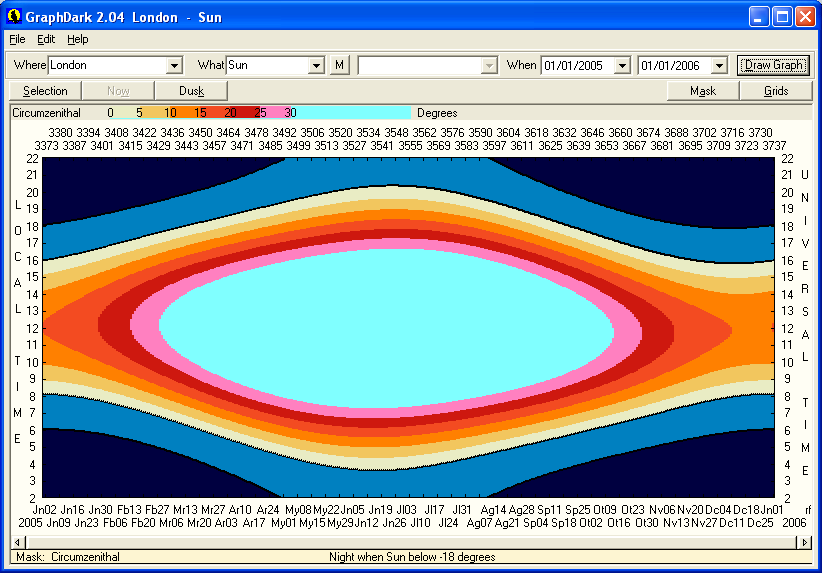The width and height of the screenshot is (822, 573).
Task: Toggle the Dusk button
Action: tap(191, 91)
